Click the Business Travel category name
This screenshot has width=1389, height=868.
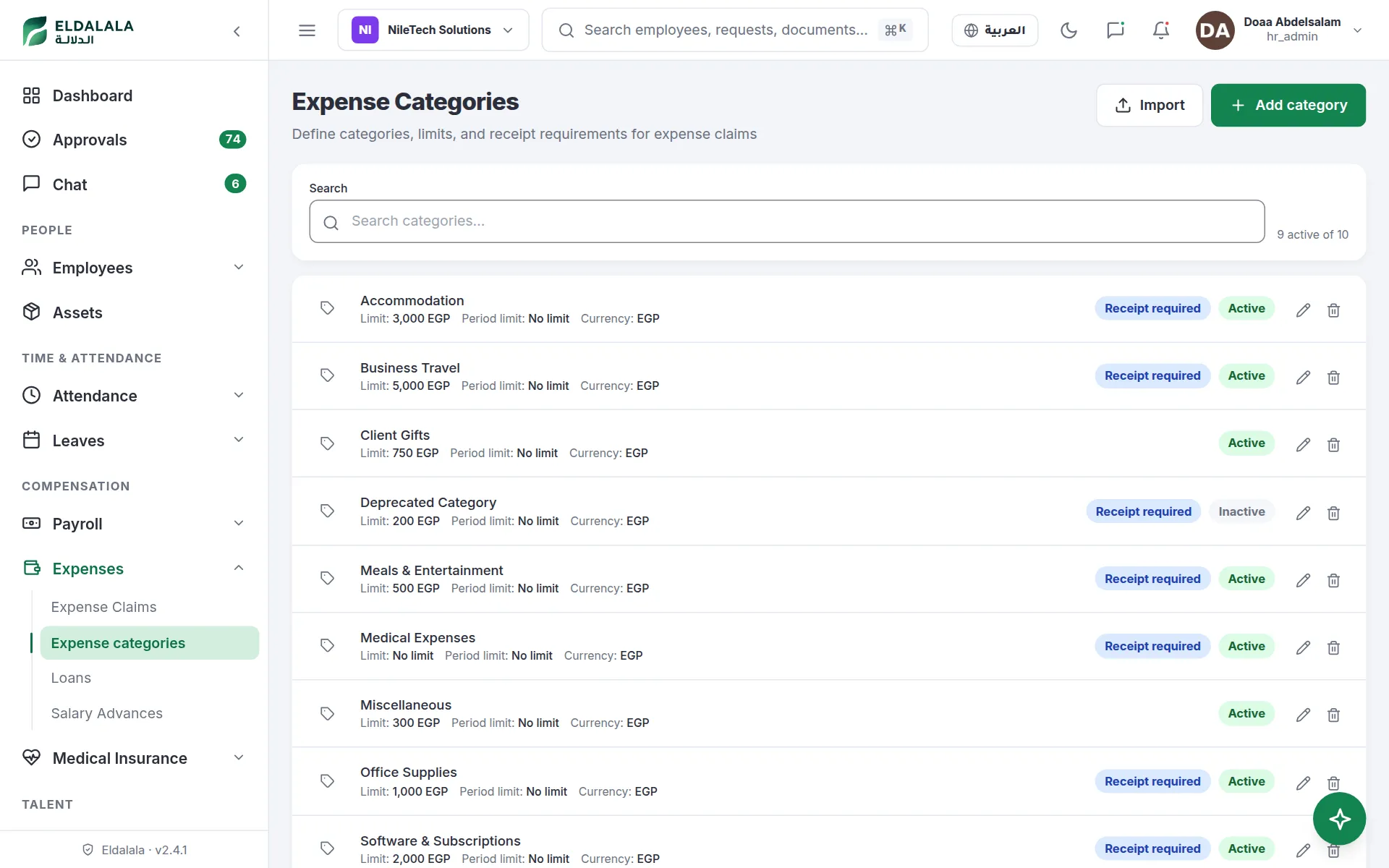pos(409,368)
